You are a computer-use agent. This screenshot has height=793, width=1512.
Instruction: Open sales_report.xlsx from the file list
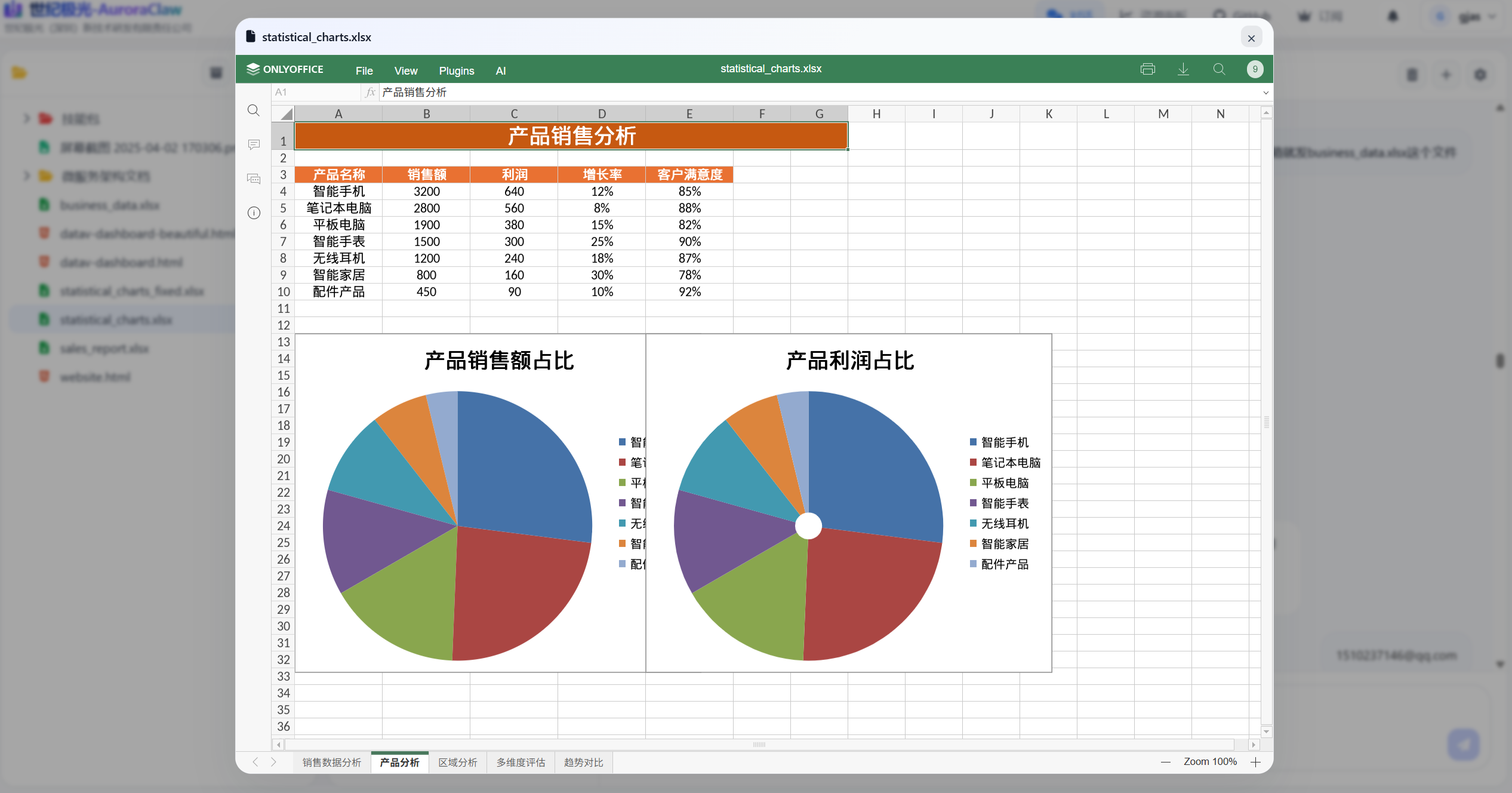[x=105, y=348]
